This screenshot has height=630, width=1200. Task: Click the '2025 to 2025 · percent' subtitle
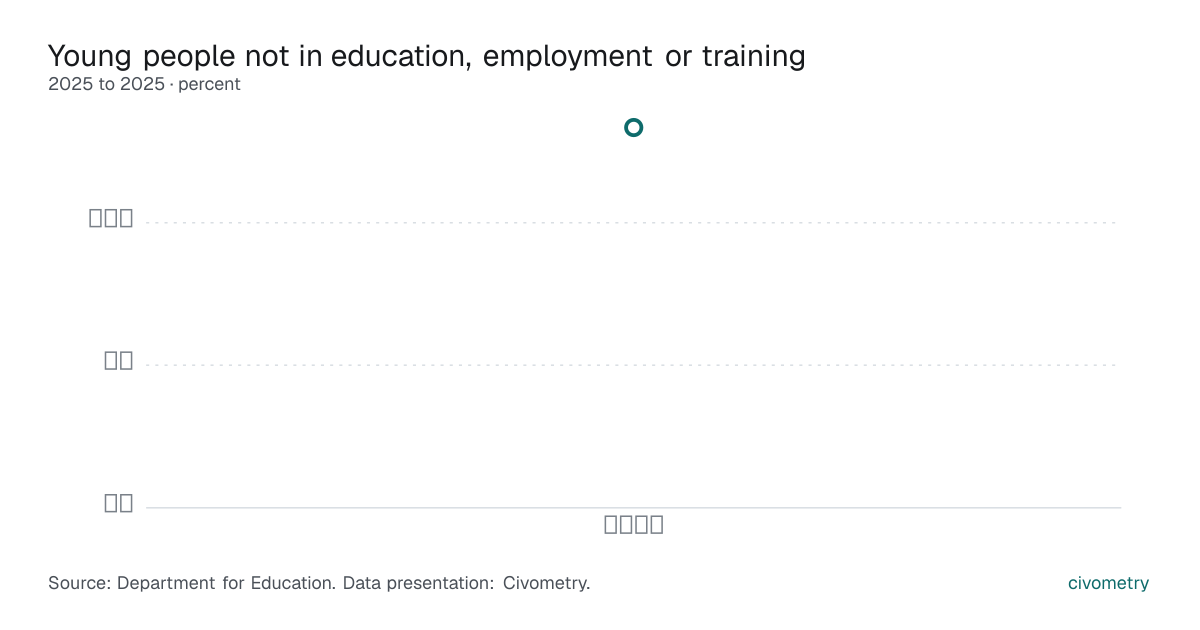(x=144, y=84)
